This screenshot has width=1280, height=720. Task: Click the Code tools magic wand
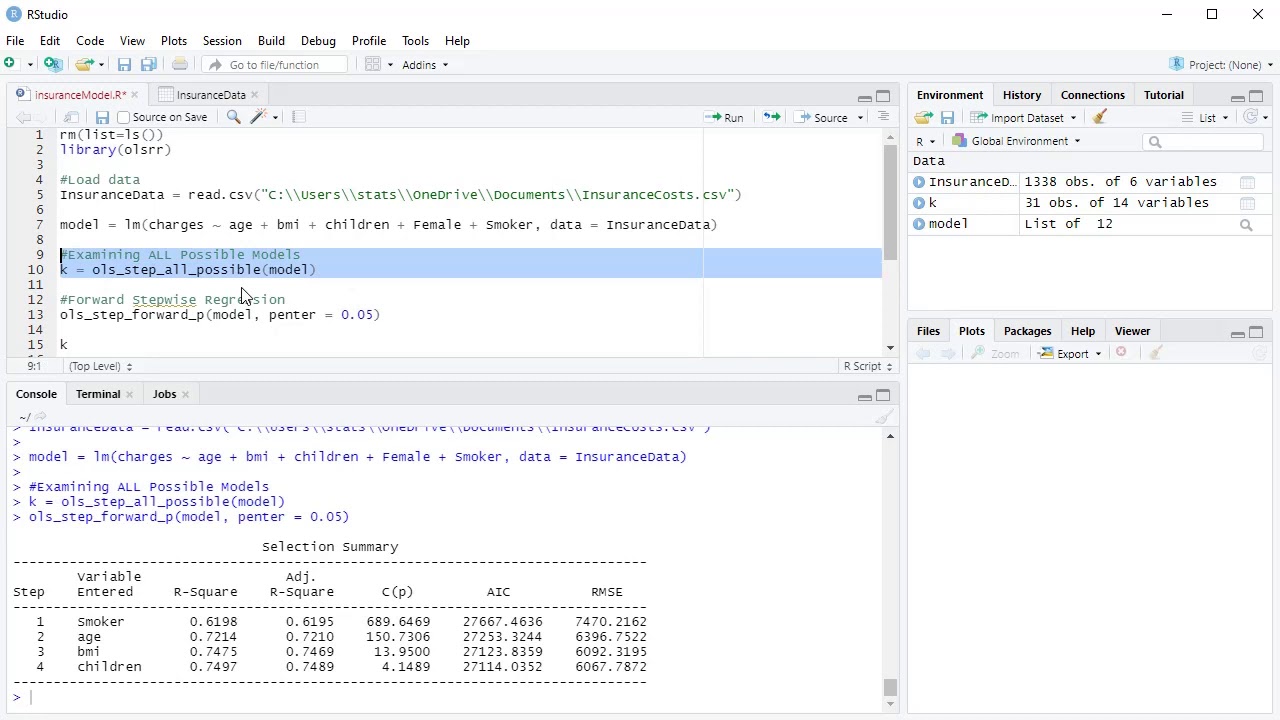point(259,117)
